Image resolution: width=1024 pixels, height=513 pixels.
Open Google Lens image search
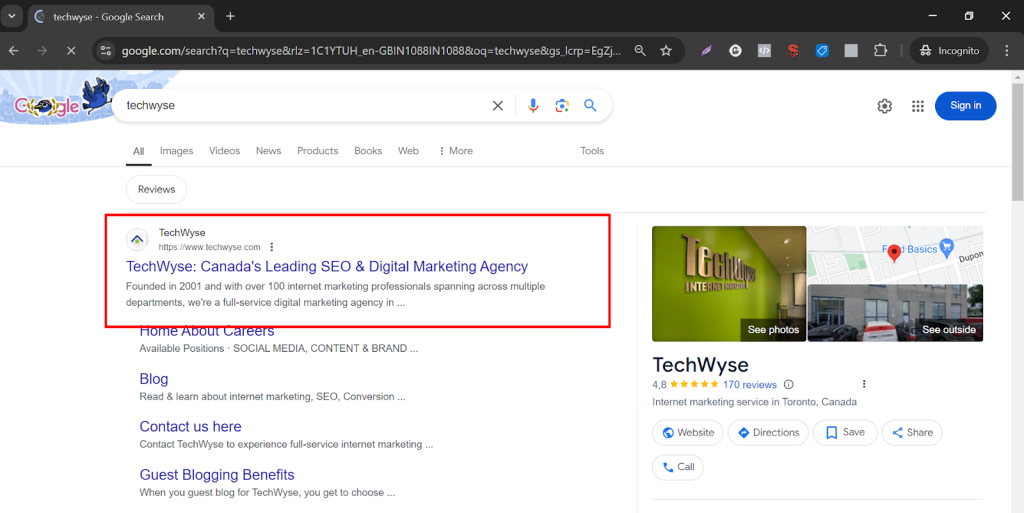[x=562, y=106]
